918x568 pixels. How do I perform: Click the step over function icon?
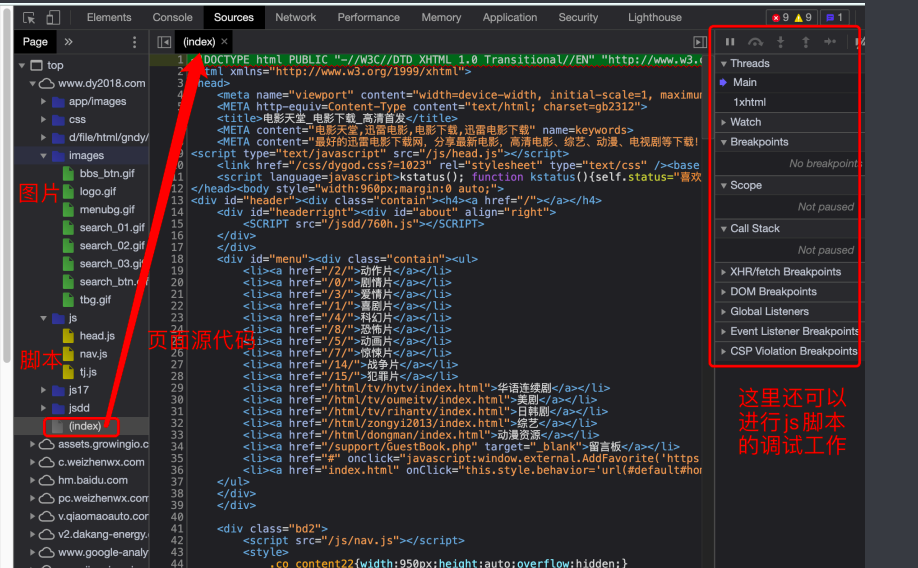[755, 42]
